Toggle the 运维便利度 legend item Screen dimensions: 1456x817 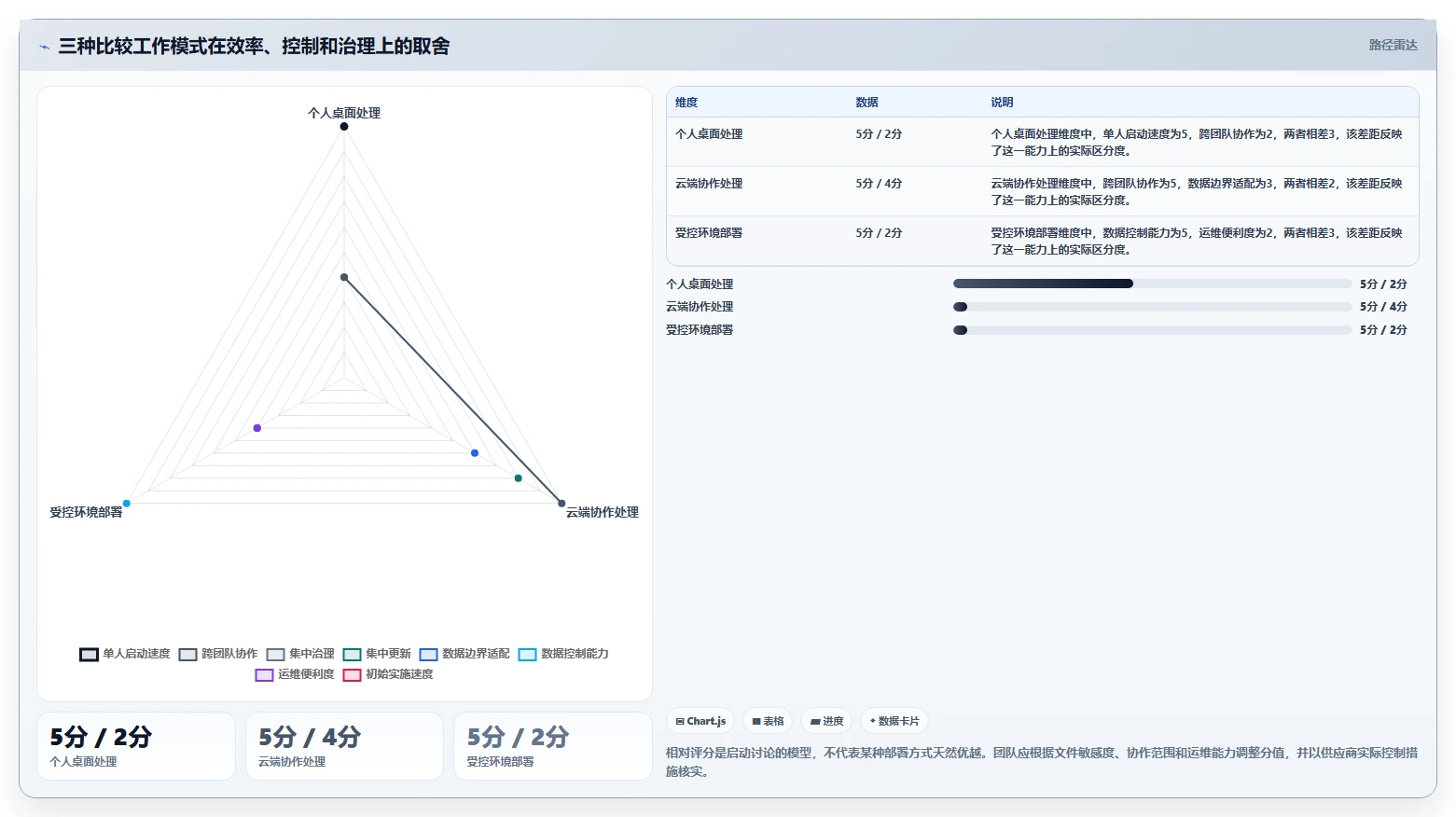[295, 674]
